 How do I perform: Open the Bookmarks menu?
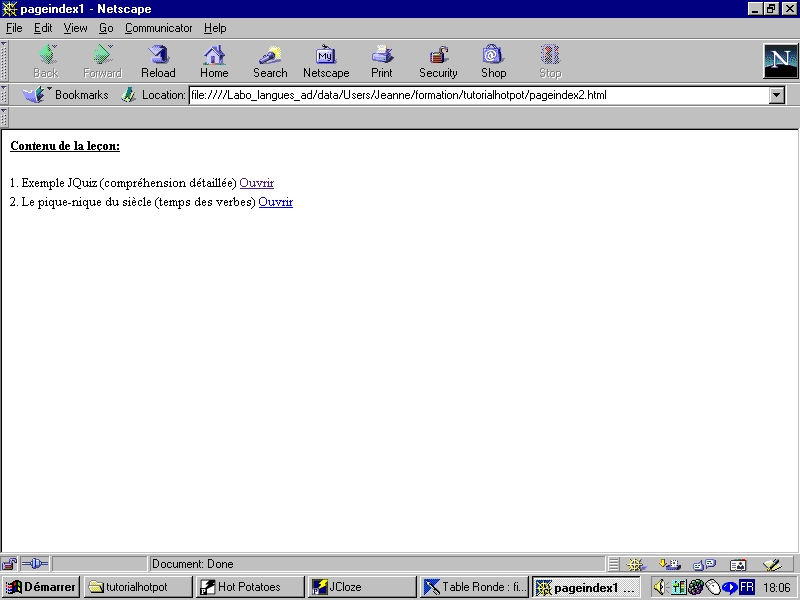65,95
